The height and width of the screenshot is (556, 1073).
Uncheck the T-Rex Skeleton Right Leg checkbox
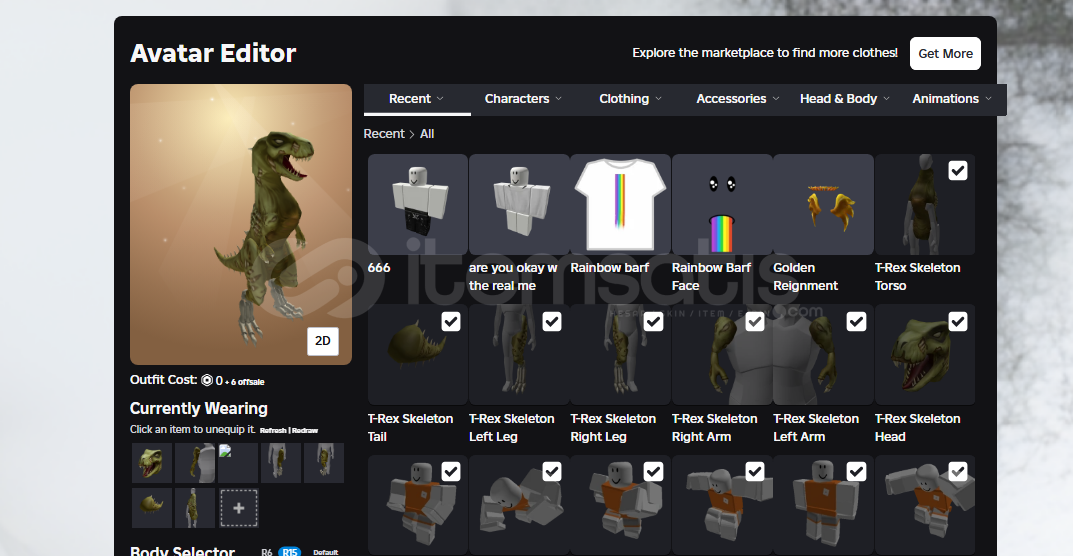[x=654, y=321]
